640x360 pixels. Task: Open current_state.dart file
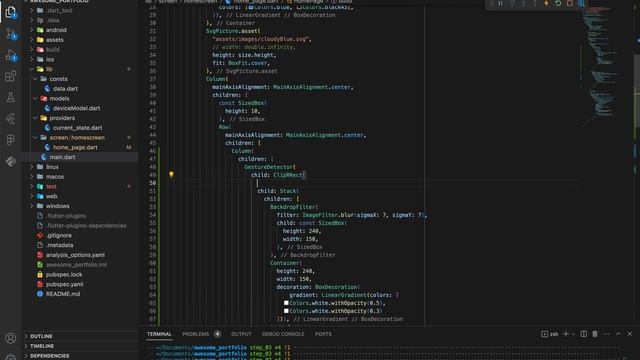point(78,128)
